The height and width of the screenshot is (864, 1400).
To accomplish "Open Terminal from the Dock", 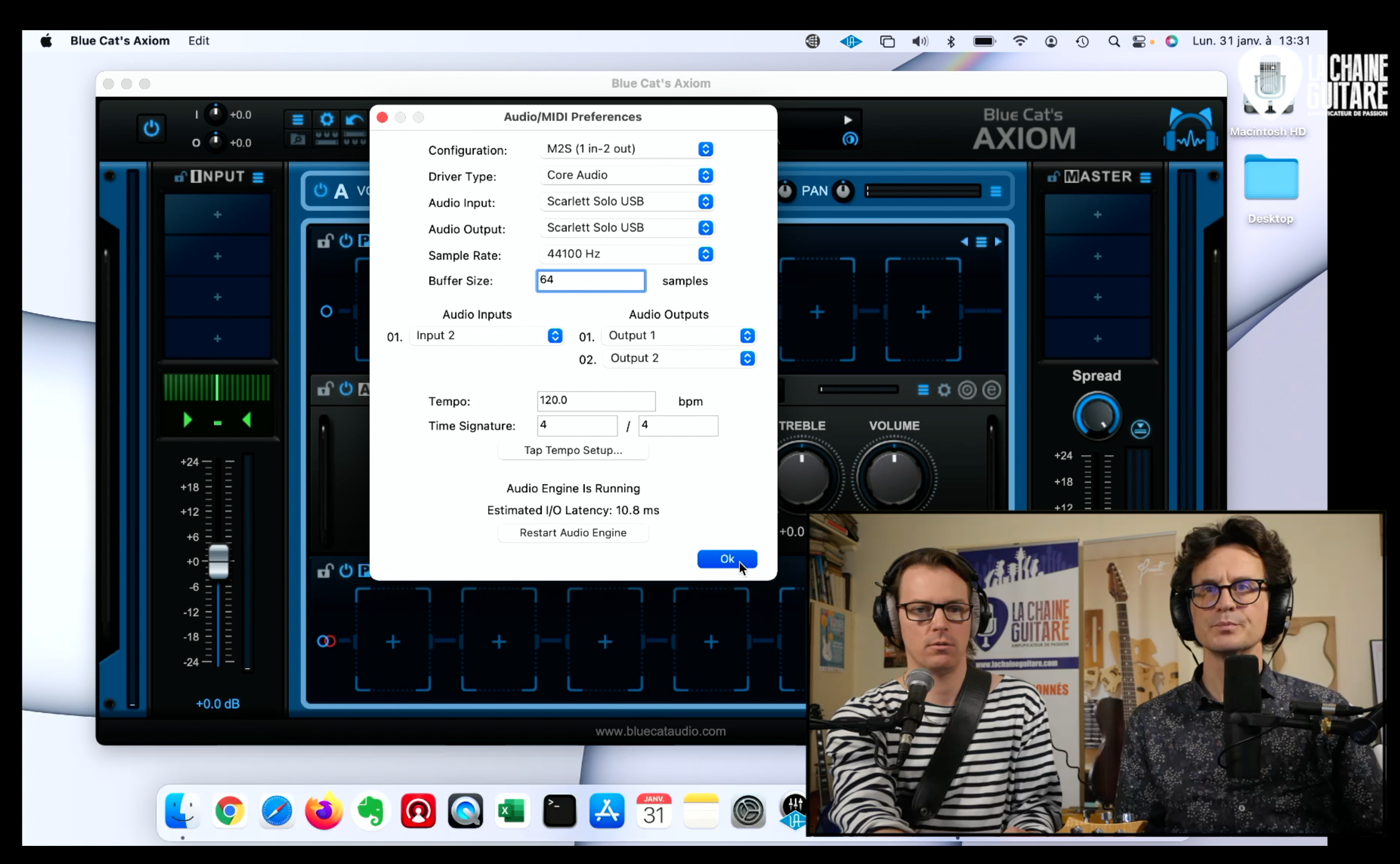I will (x=559, y=811).
